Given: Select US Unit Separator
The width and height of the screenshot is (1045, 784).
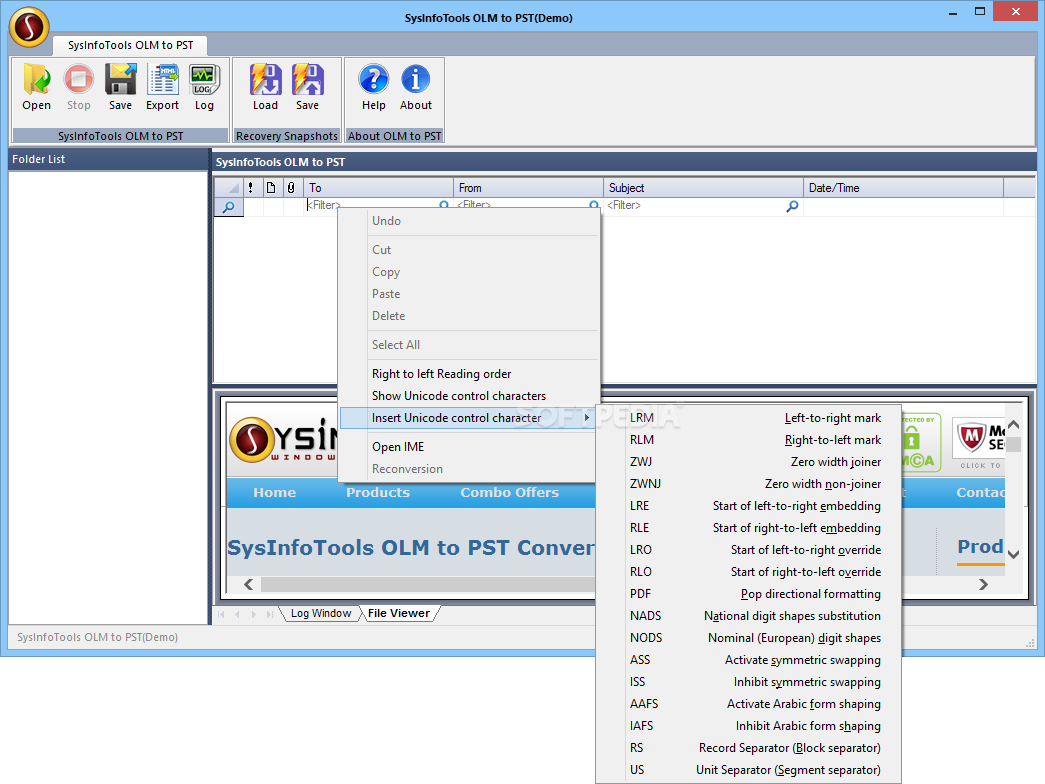Looking at the screenshot, I should pyautogui.click(x=748, y=770).
